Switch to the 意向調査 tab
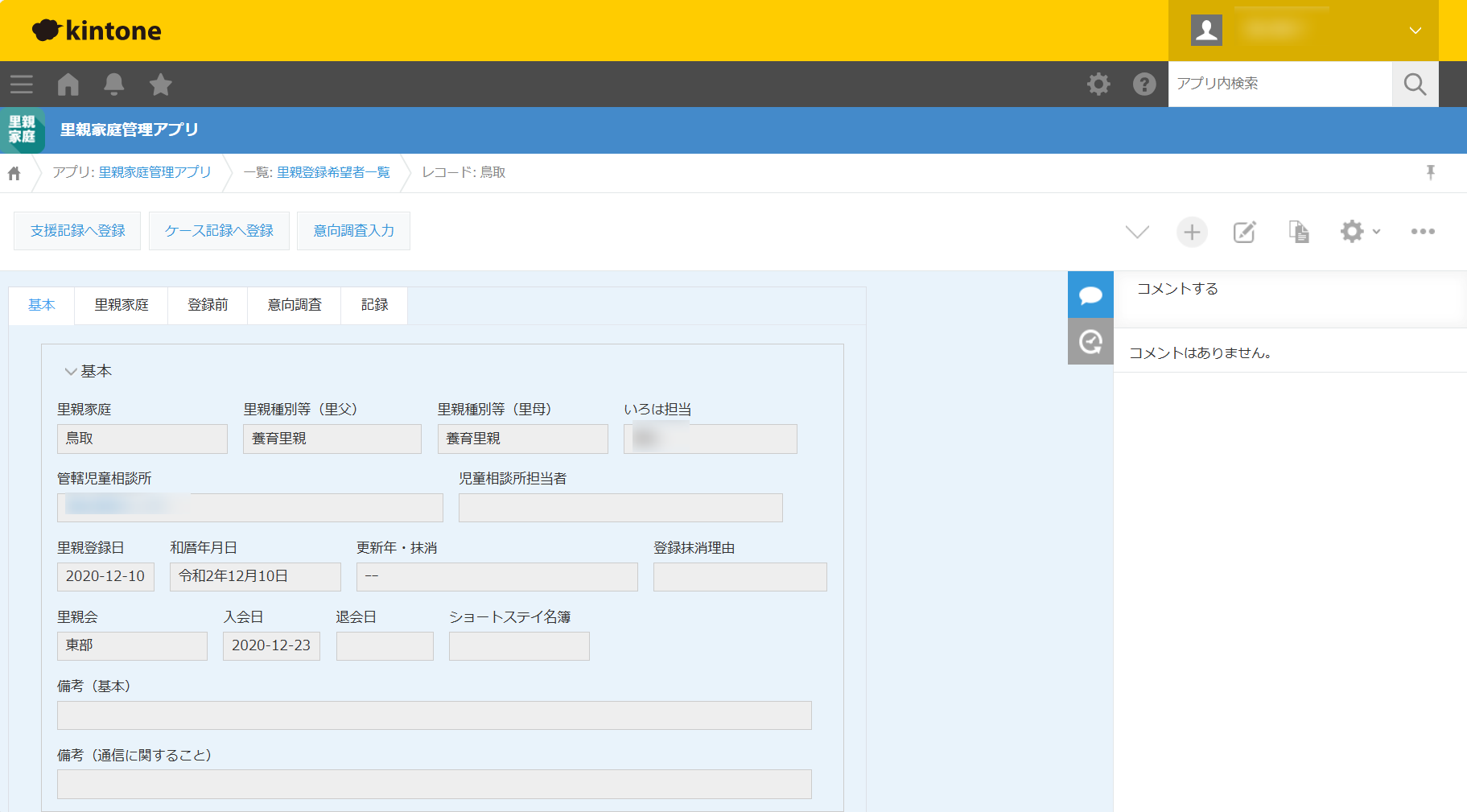 295,305
